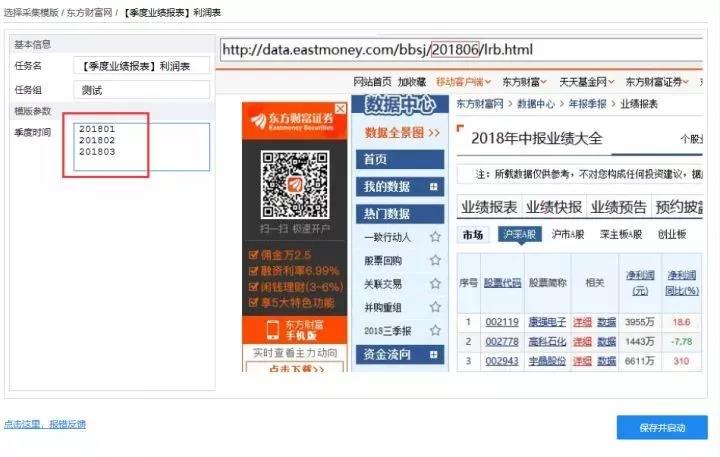Click the 东方财富证券 logo in ad

[292, 121]
